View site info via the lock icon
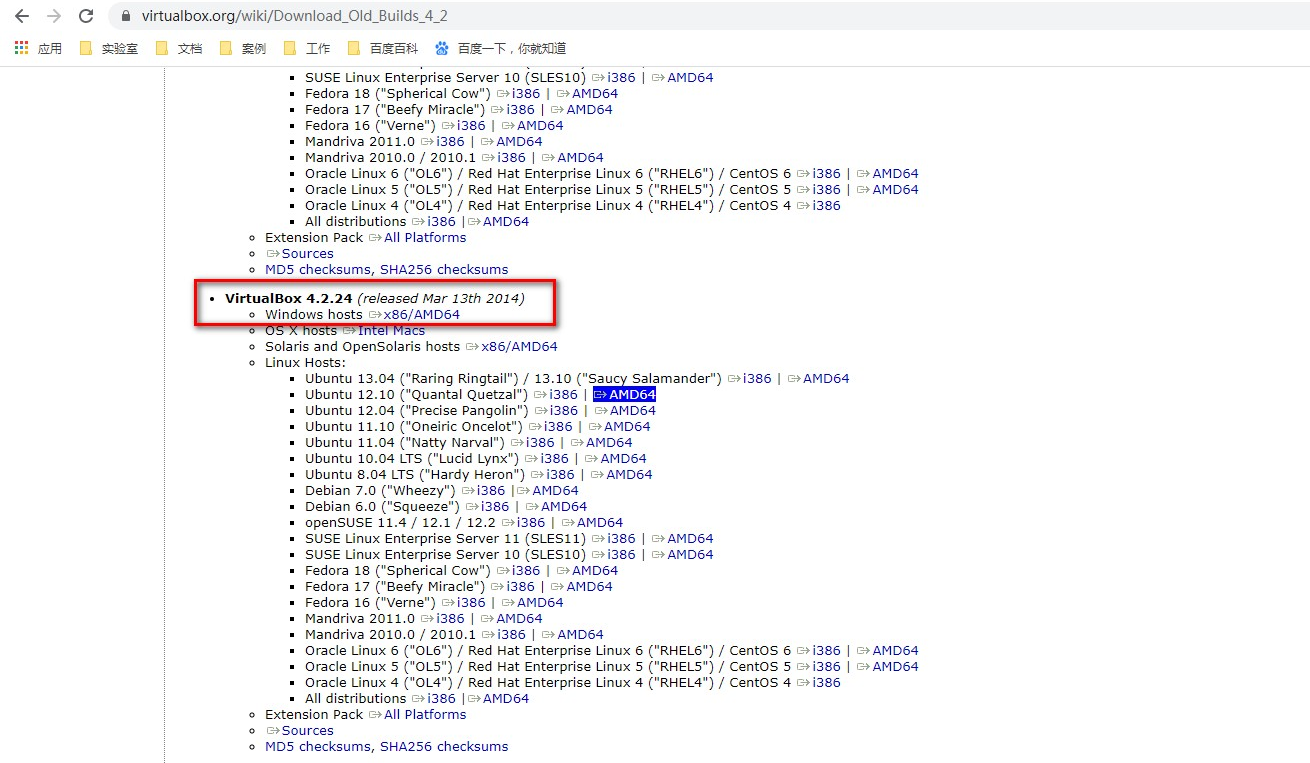The height and width of the screenshot is (763, 1310). 125,17
